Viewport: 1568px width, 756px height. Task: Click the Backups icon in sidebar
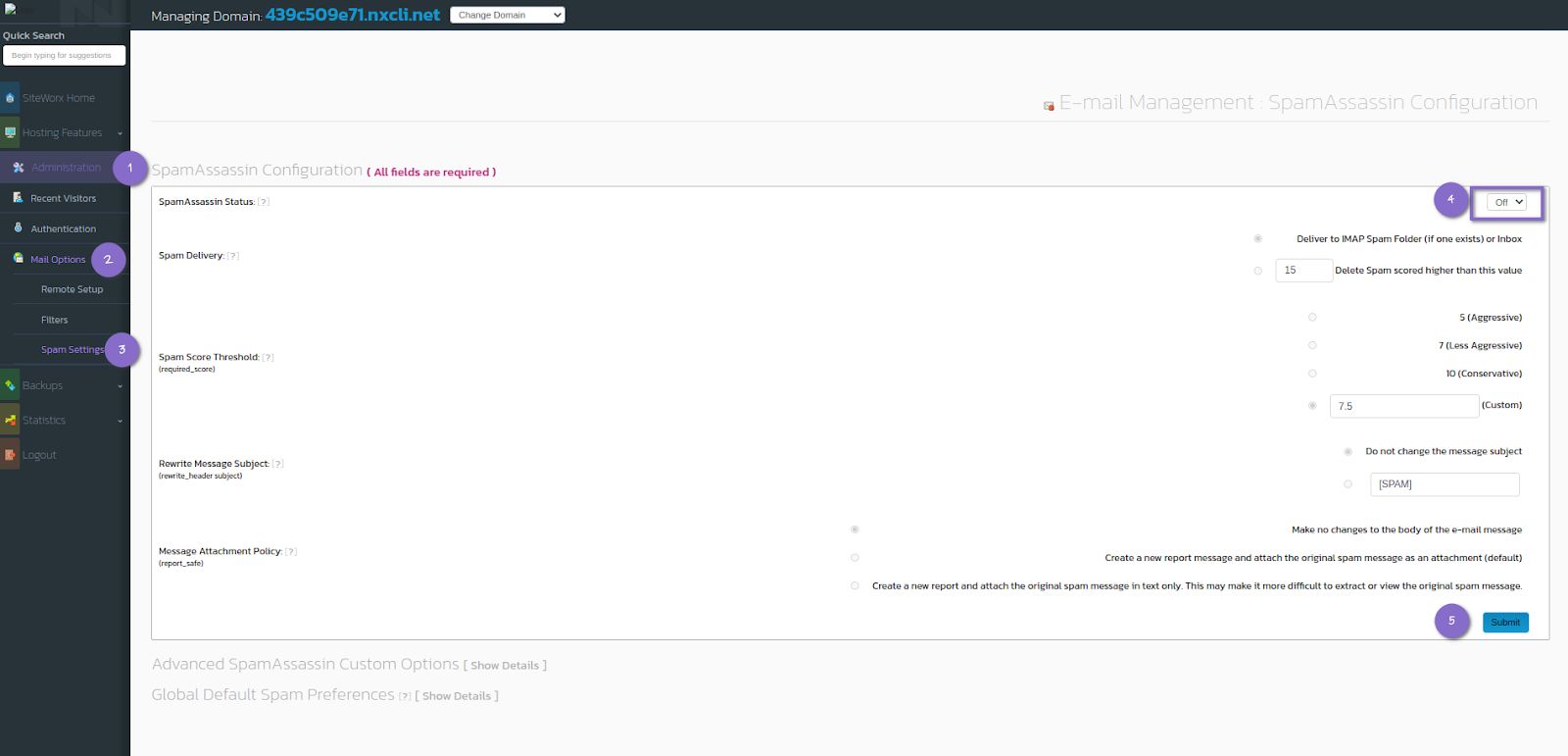coord(10,385)
